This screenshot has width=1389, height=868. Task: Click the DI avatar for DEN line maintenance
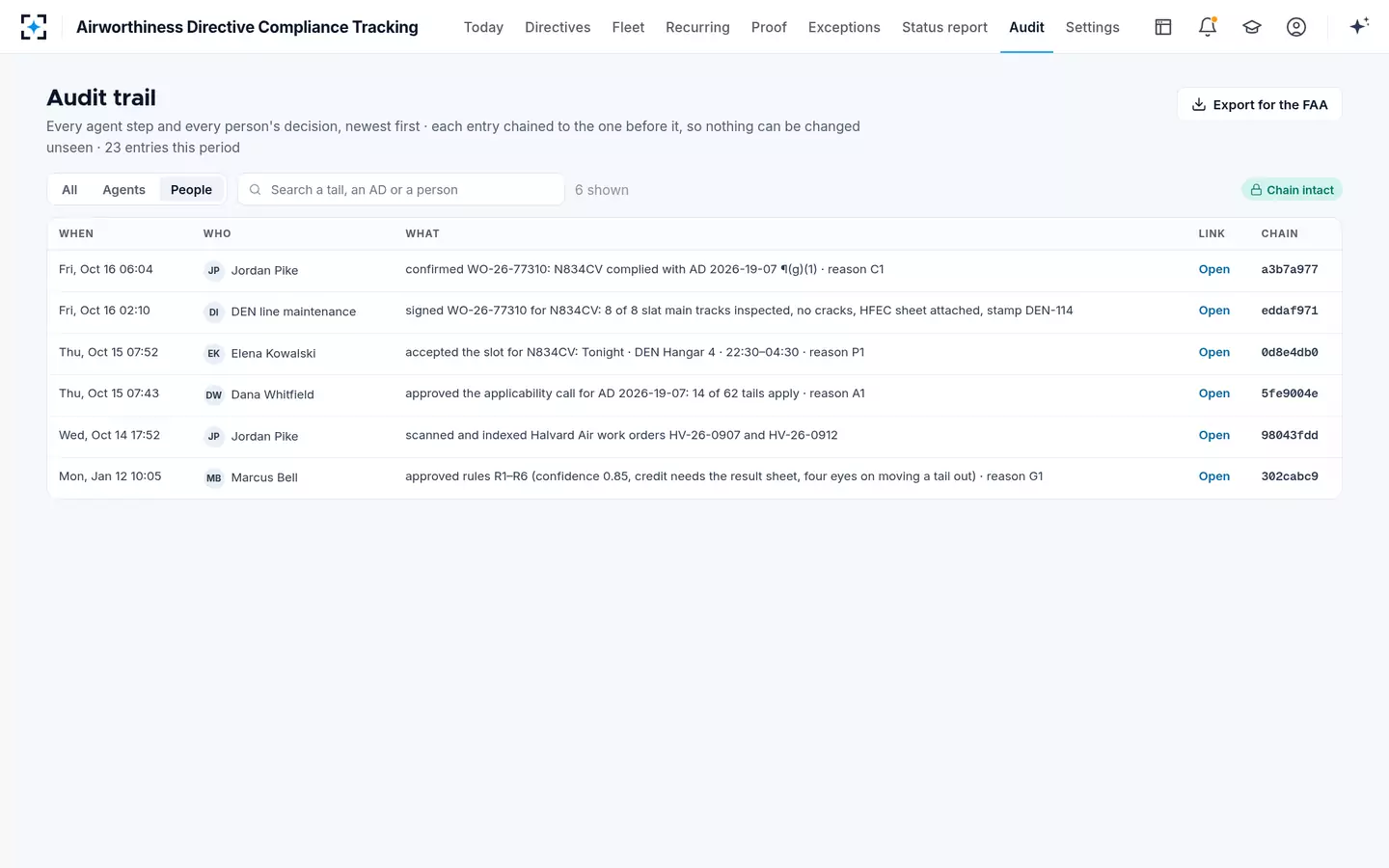click(214, 312)
